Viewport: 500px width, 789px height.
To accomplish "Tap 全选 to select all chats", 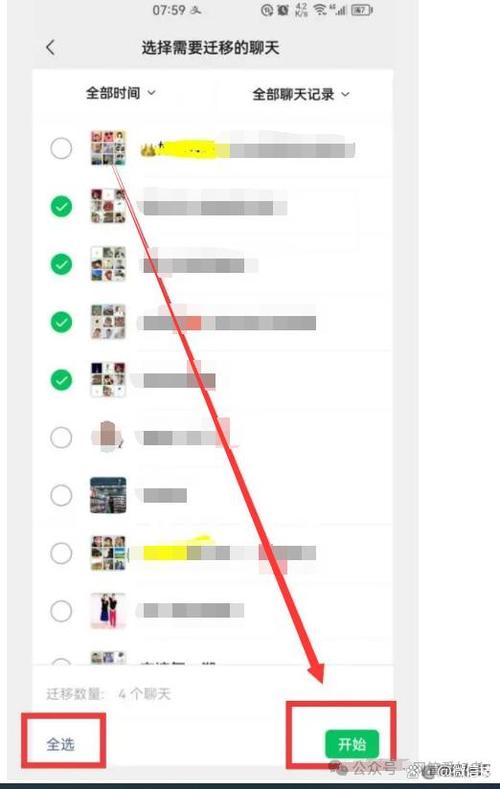I will [x=60, y=744].
